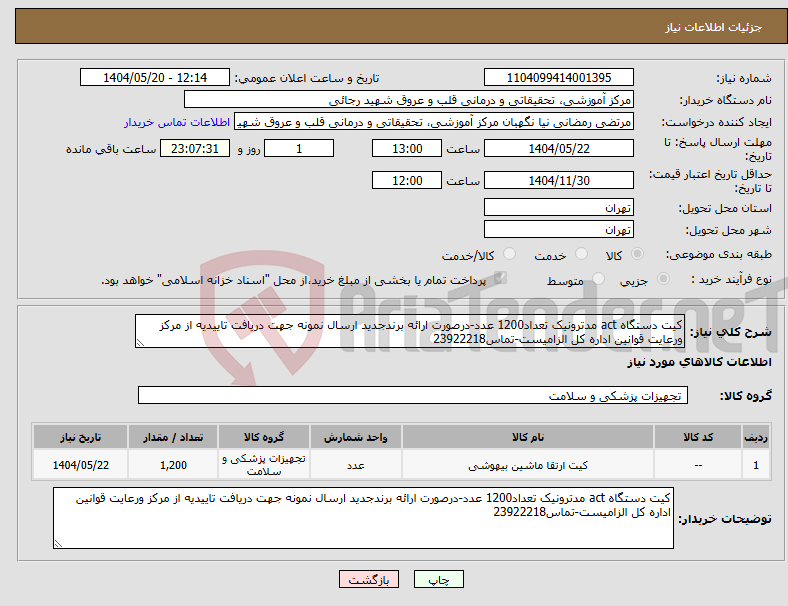
Task: Click the remaining time 23:07:31 field
Action: point(195,148)
